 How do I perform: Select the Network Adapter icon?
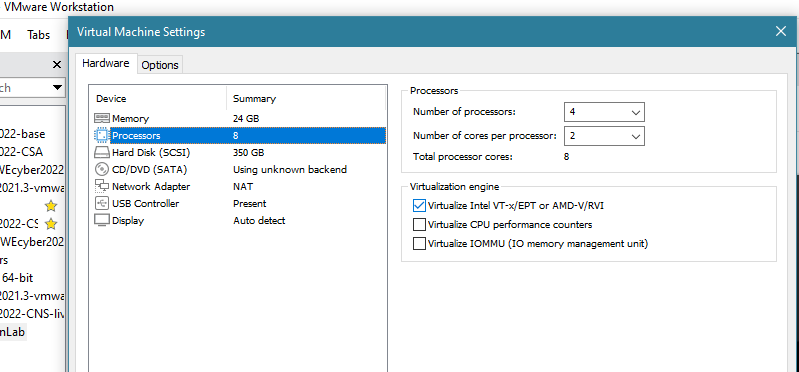102,187
